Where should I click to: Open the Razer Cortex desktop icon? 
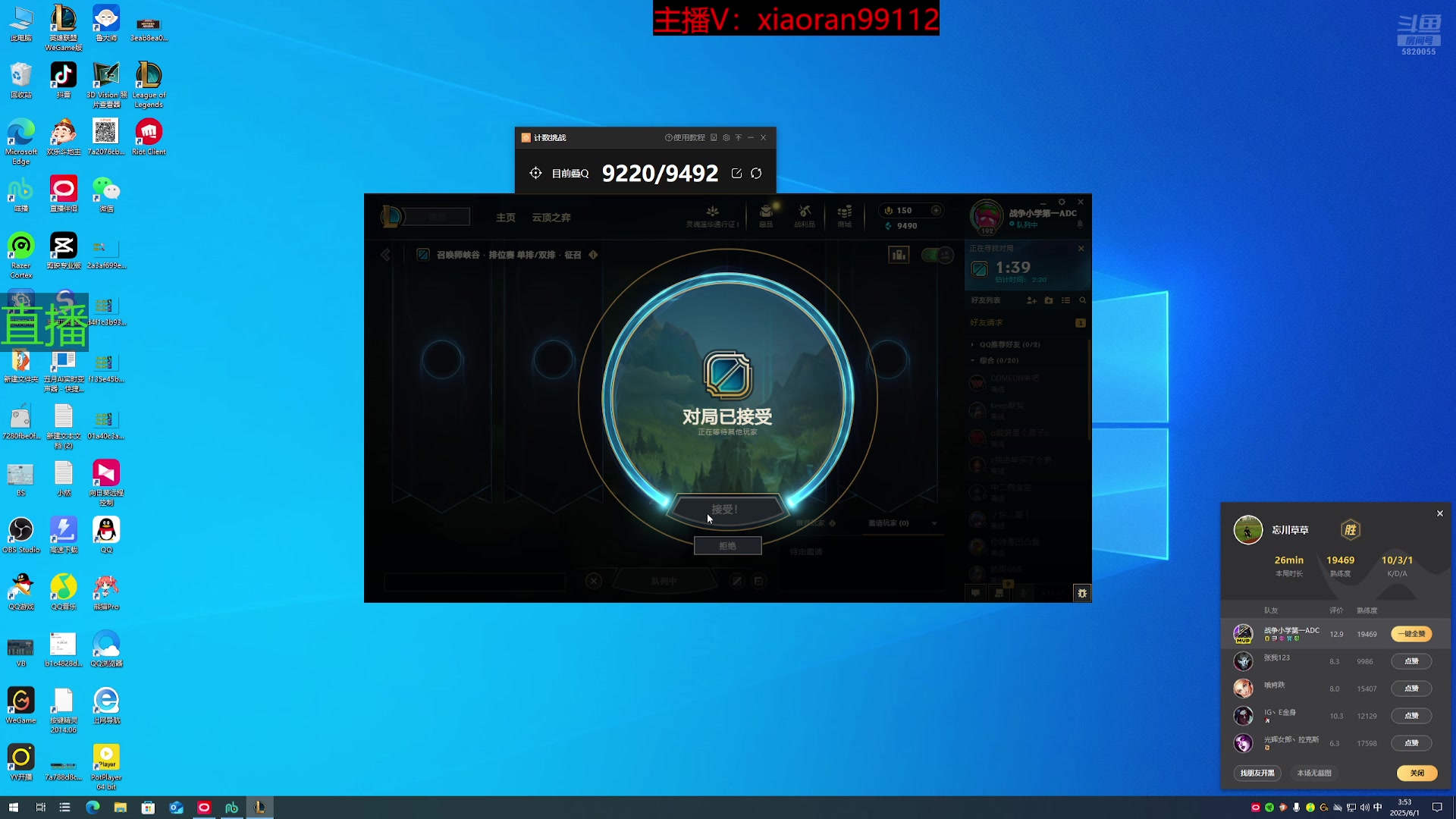(x=21, y=256)
